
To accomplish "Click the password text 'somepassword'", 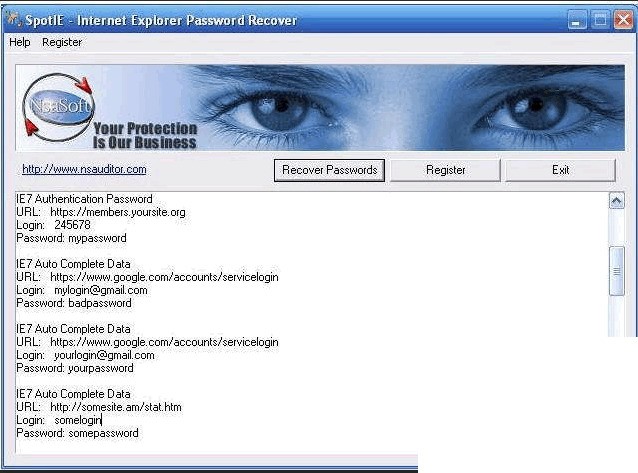I will (103, 433).
